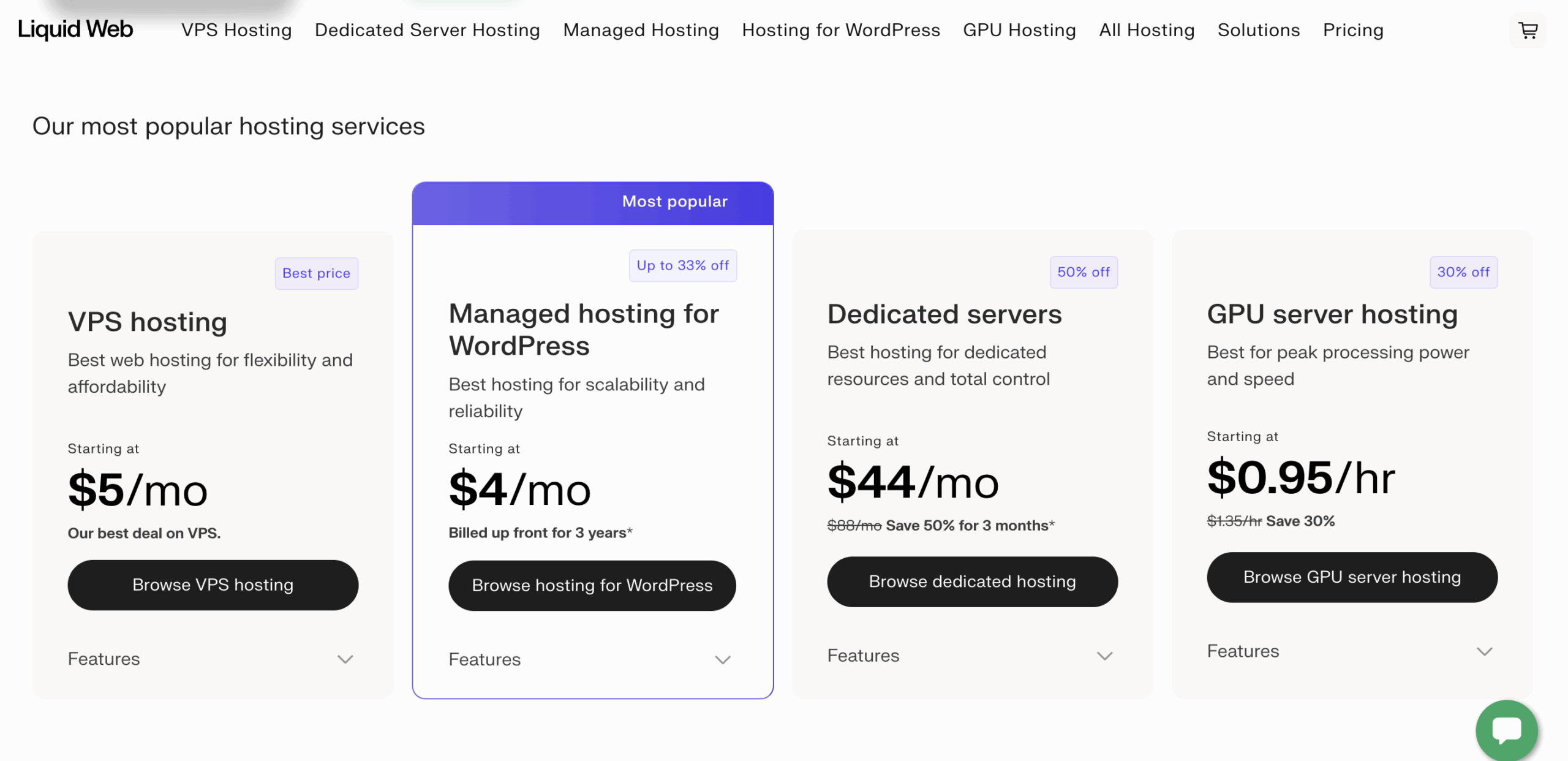The height and width of the screenshot is (761, 1568).
Task: Open the green live chat bubble
Action: click(x=1506, y=730)
